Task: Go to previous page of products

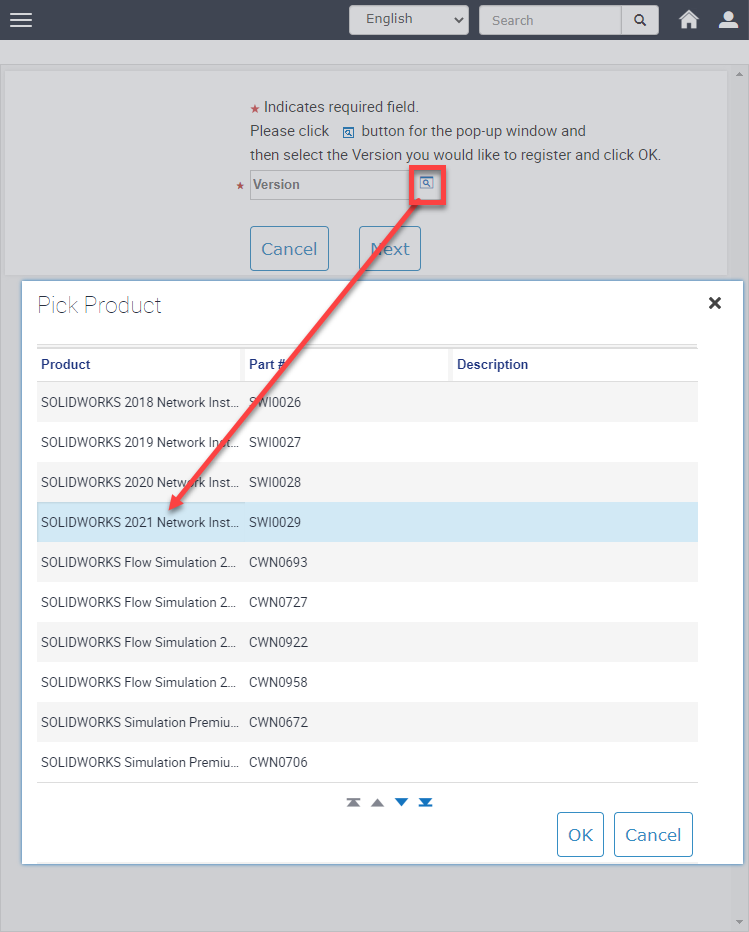Action: click(377, 802)
